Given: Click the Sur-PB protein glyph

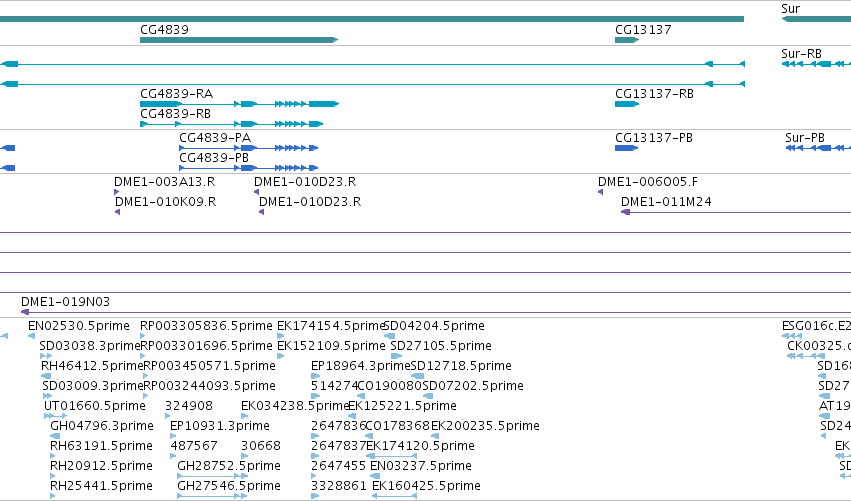Looking at the screenshot, I should pos(818,148).
